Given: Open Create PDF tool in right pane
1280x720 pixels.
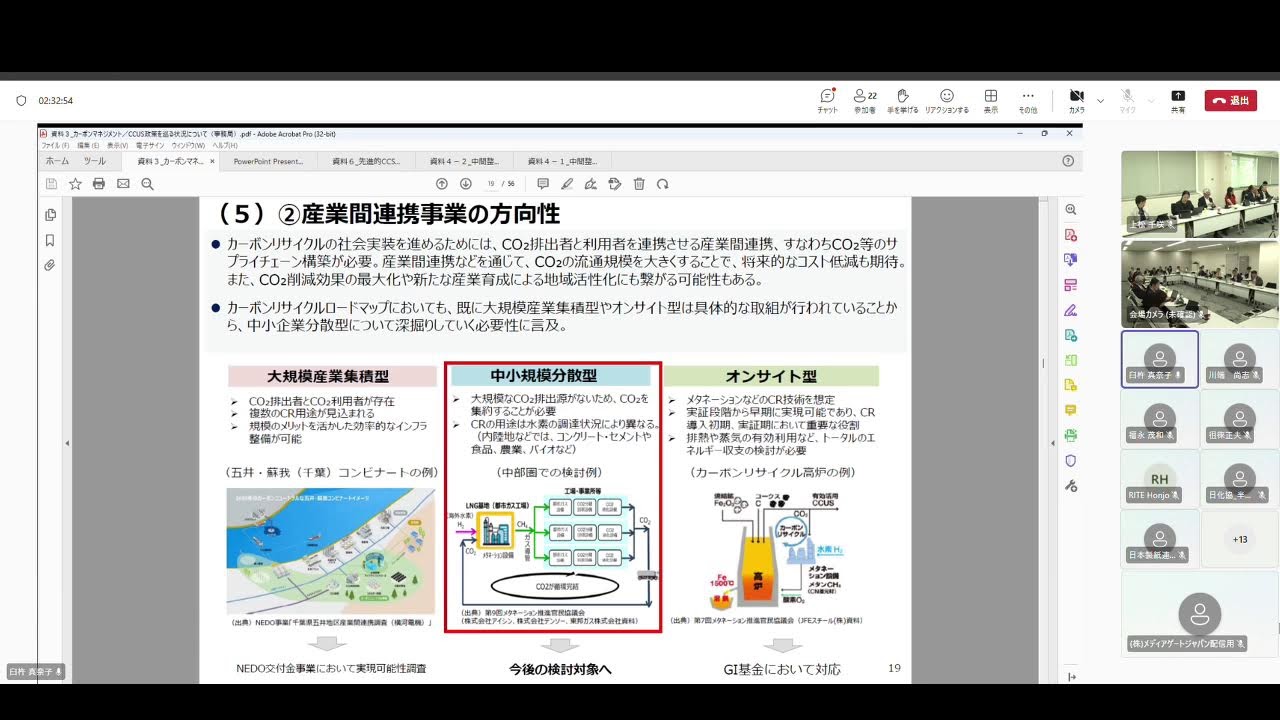Looking at the screenshot, I should pos(1071,235).
